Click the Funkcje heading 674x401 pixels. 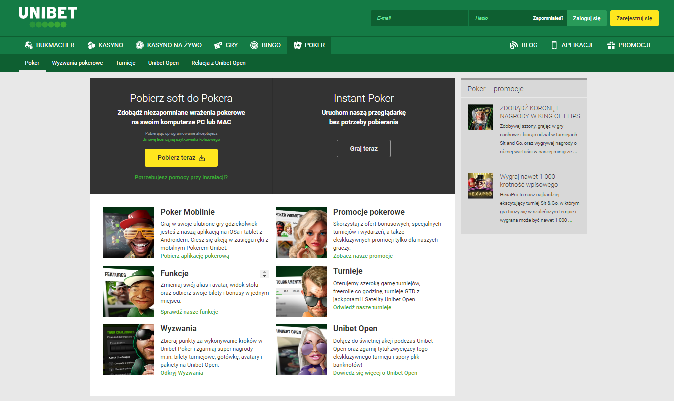click(x=175, y=273)
